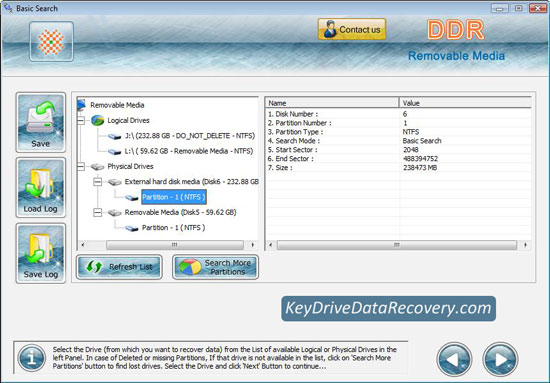550x383 pixels.
Task: Collapse the Physical Drives node
Action: click(x=81, y=166)
